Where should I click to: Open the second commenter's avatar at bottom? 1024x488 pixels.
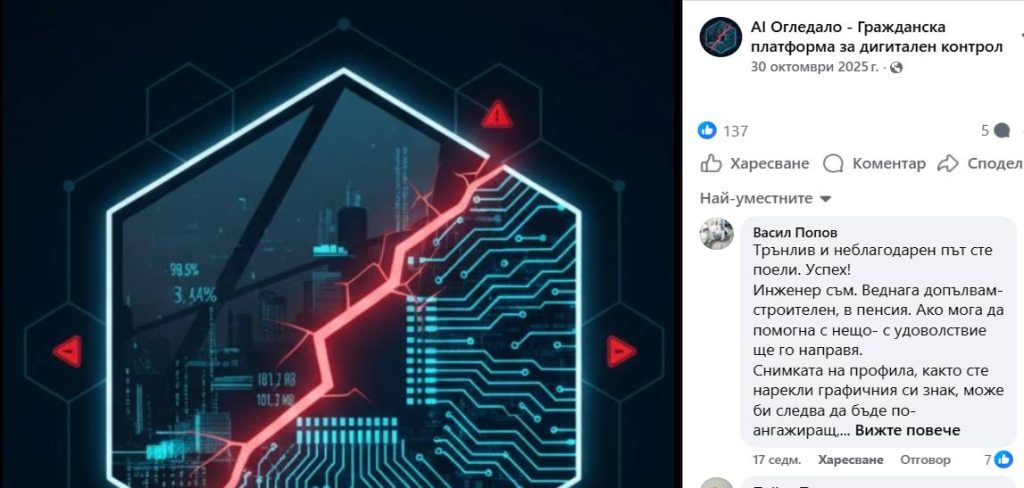716,484
